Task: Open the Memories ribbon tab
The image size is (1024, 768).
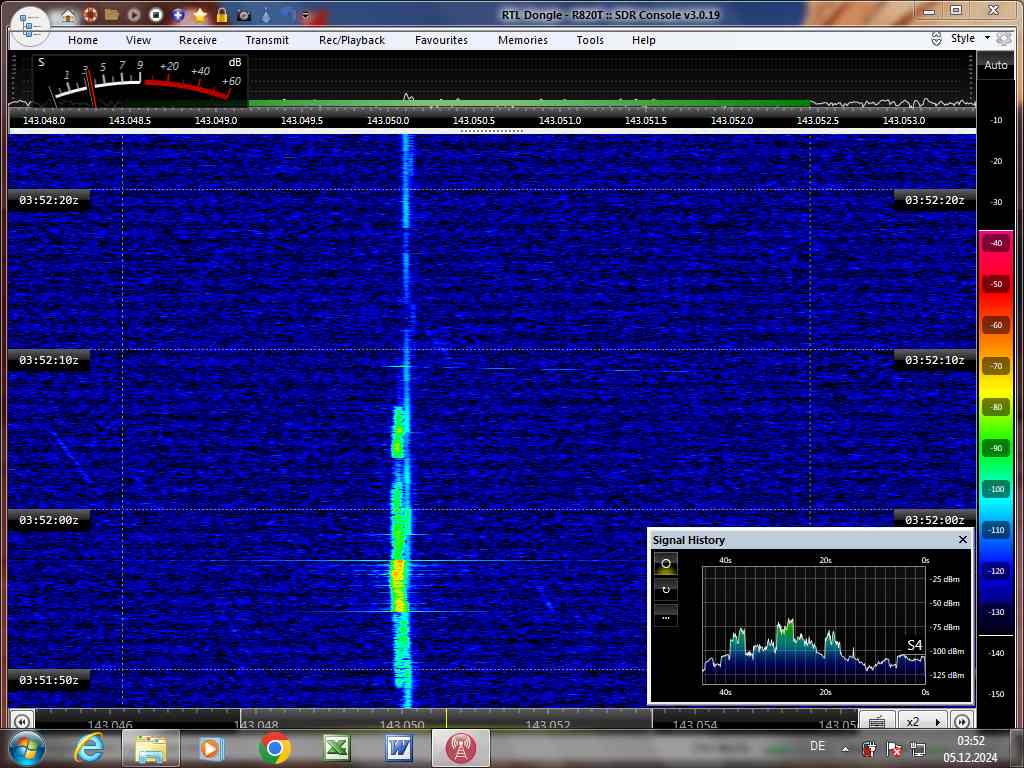Action: [x=523, y=40]
